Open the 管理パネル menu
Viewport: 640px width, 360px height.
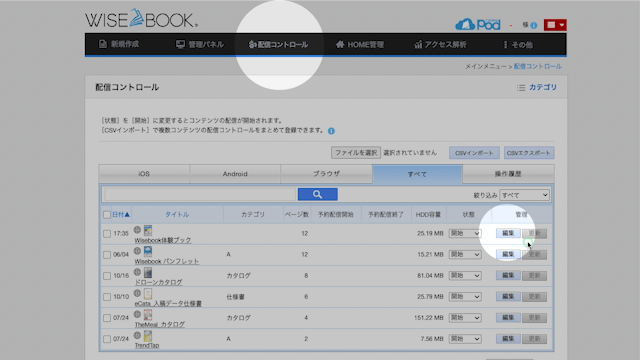pyautogui.click(x=200, y=44)
